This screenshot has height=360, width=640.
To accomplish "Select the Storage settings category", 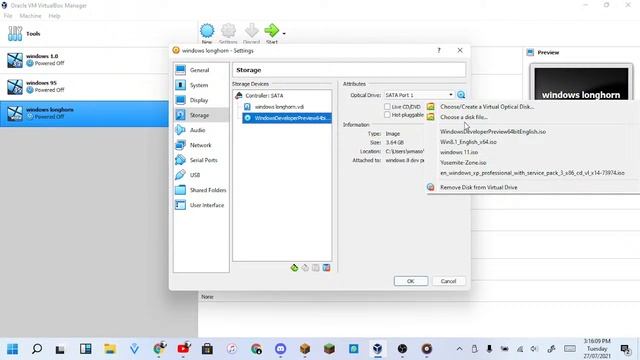I will coord(200,115).
